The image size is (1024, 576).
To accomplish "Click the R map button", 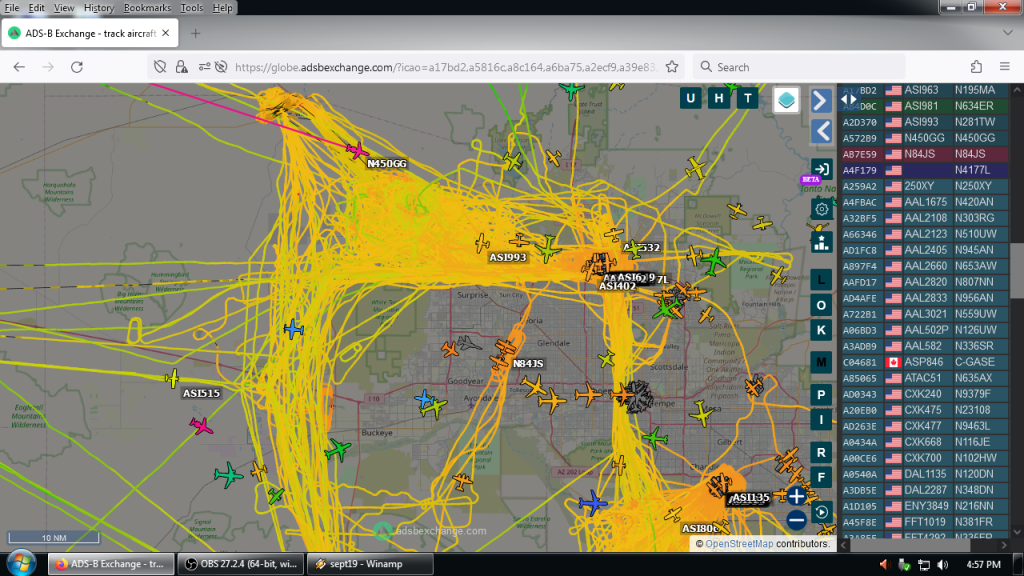I will pyautogui.click(x=821, y=452).
